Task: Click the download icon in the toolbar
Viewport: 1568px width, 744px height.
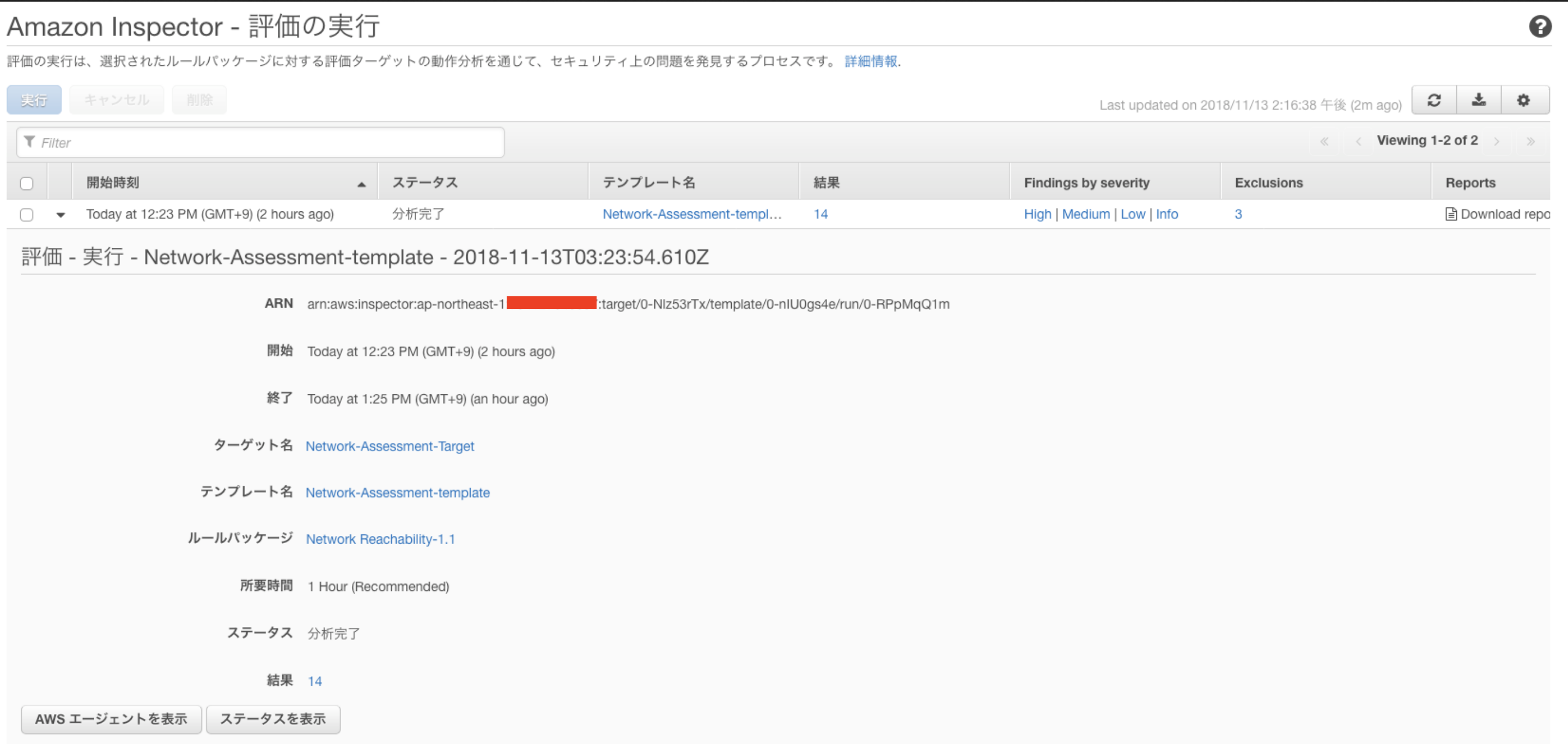Action: (x=1479, y=100)
